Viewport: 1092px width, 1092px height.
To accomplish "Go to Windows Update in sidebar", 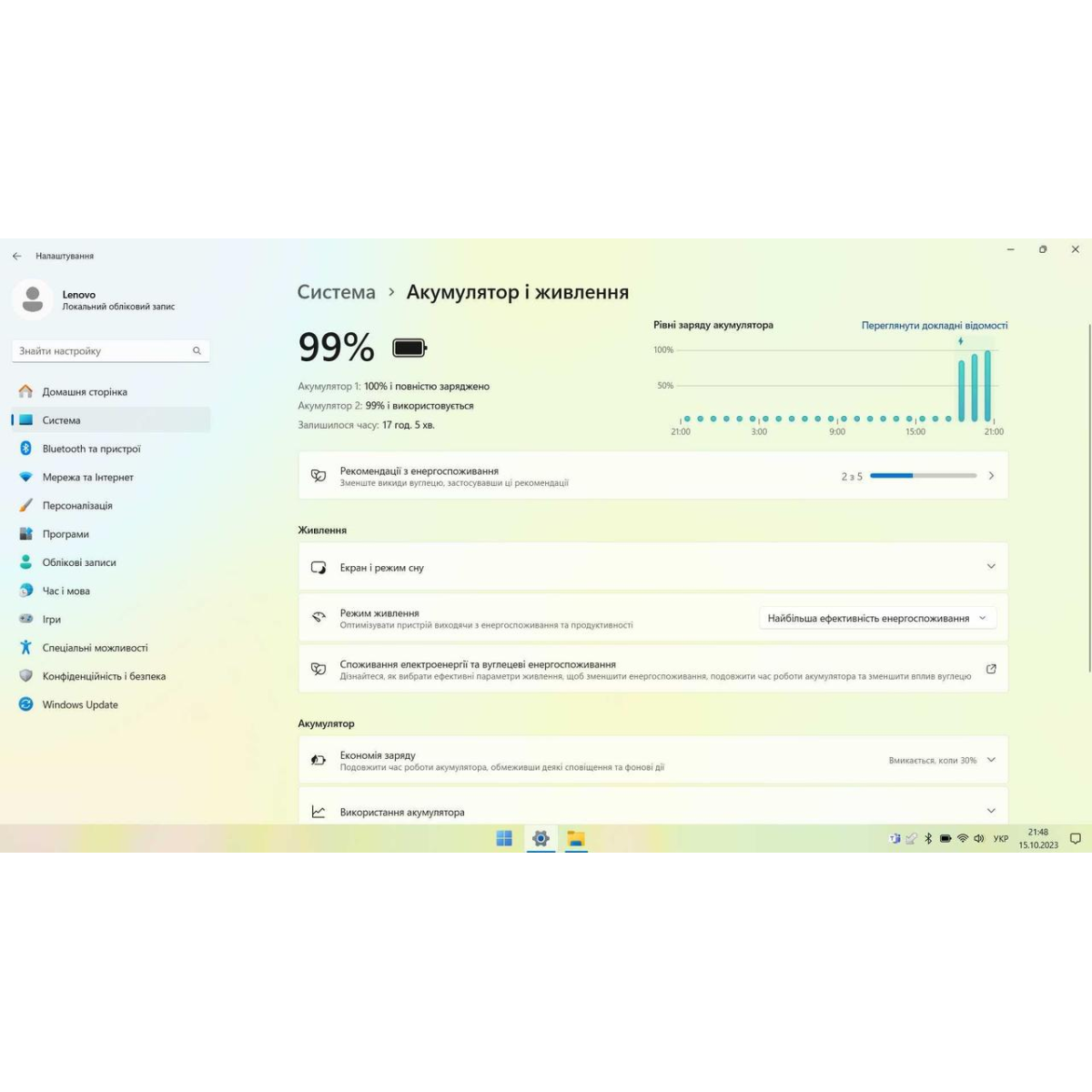I will pyautogui.click(x=80, y=704).
